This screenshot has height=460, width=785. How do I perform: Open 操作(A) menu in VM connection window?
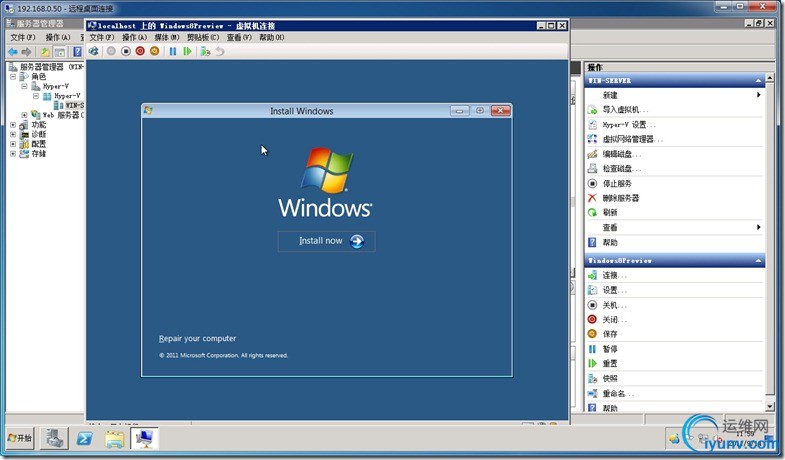tap(134, 38)
